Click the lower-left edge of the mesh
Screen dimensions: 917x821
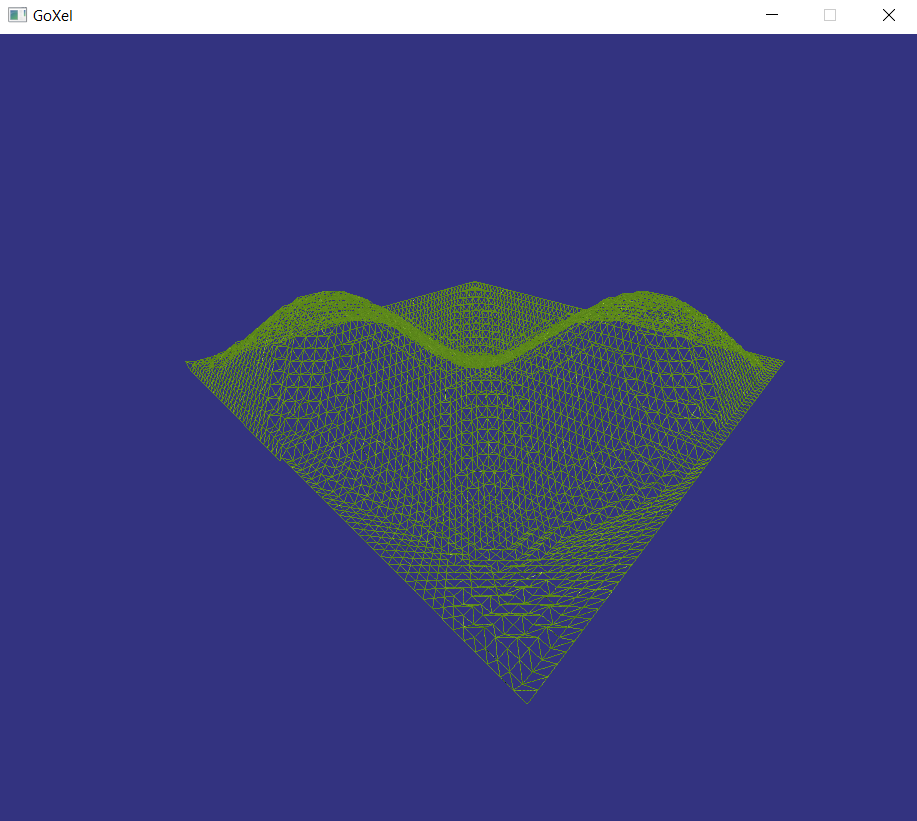tap(355, 530)
